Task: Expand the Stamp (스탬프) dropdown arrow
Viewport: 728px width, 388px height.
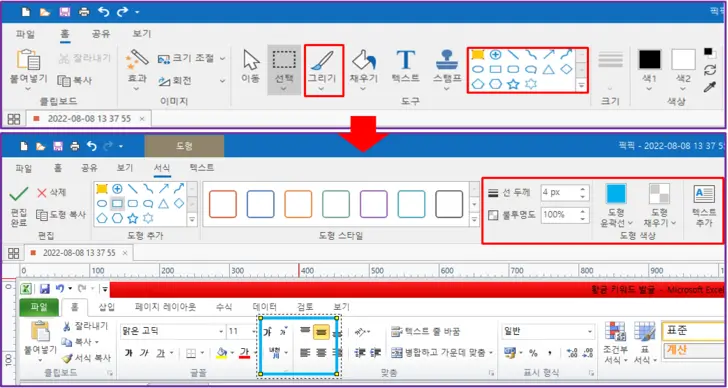Action: [x=447, y=89]
